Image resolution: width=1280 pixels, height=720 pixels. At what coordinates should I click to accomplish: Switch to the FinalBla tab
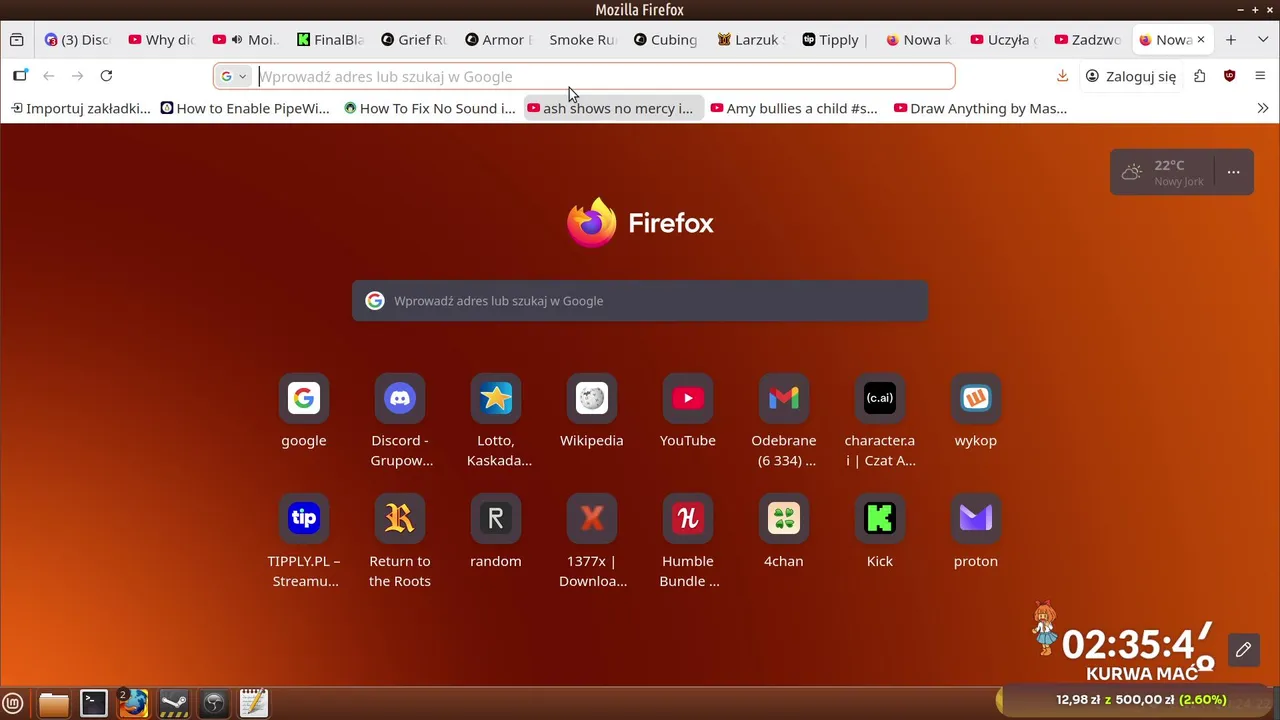pyautogui.click(x=330, y=40)
